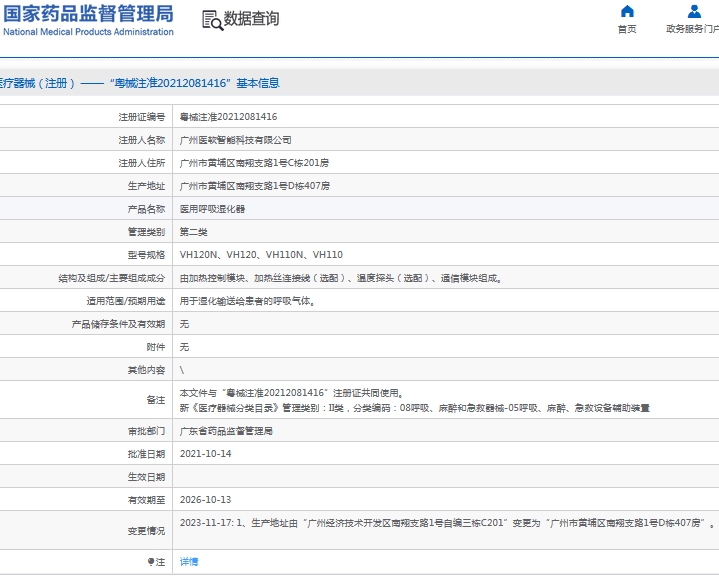Image resolution: width=719 pixels, height=576 pixels.
Task: Select the company name 广州医软智能科技有限公司
Action: tap(236, 140)
